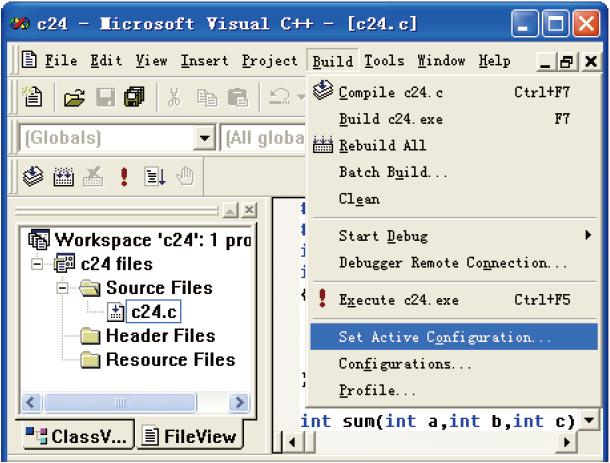Click the Workspace icon in tree
Image resolution: width=610 pixels, height=463 pixels.
[39, 239]
